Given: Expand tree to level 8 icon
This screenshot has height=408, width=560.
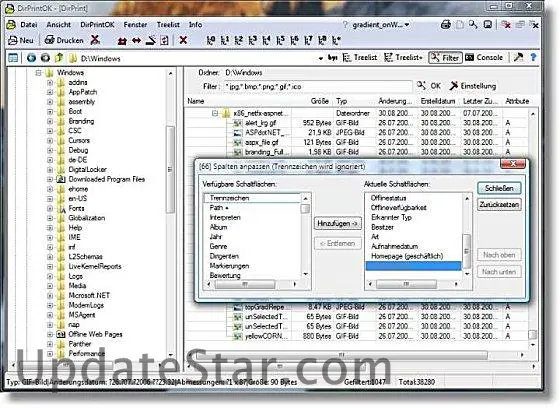Looking at the screenshot, I should [x=322, y=40].
